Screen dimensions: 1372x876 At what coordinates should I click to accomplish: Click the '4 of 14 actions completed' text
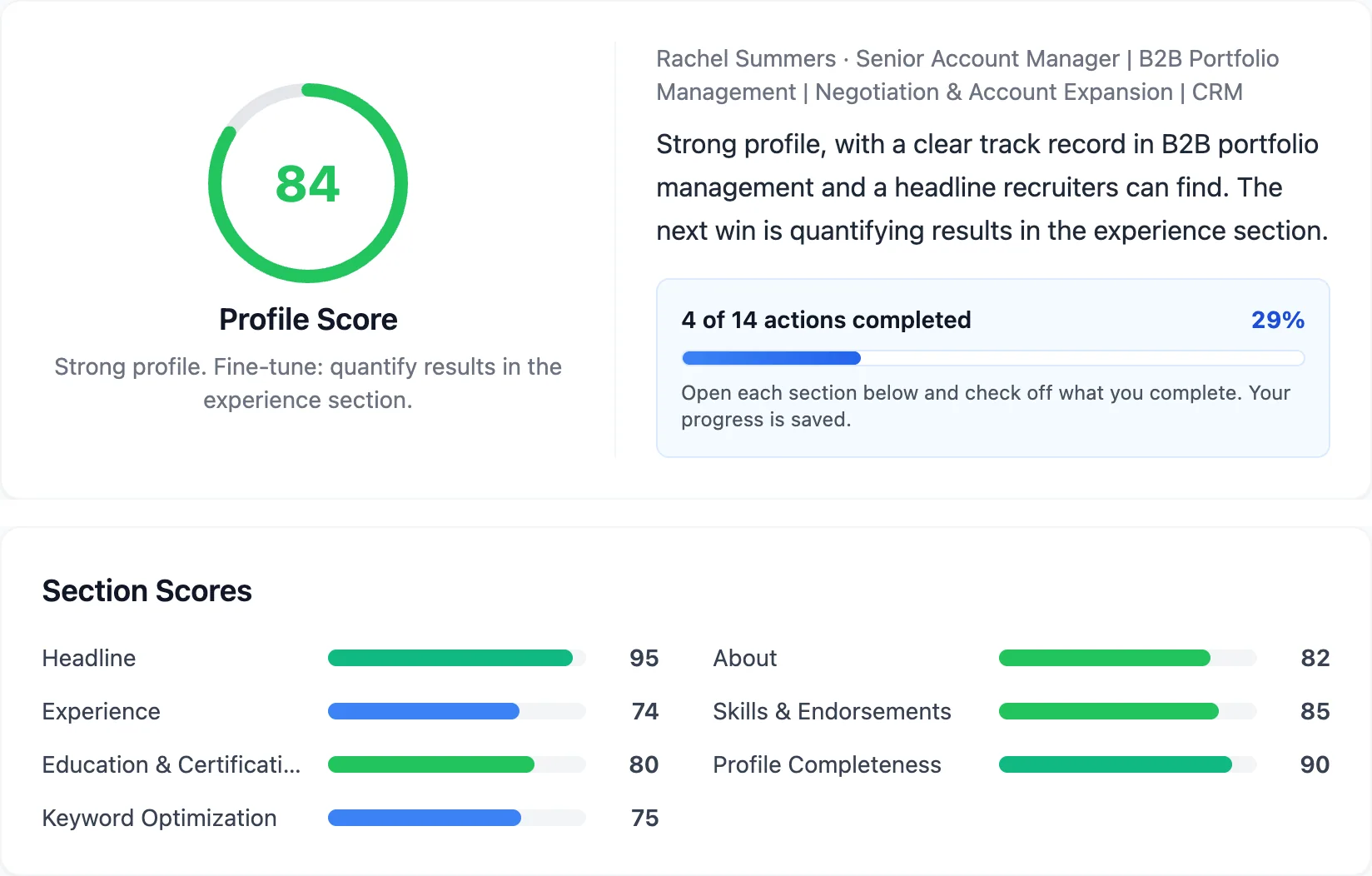[x=826, y=320]
